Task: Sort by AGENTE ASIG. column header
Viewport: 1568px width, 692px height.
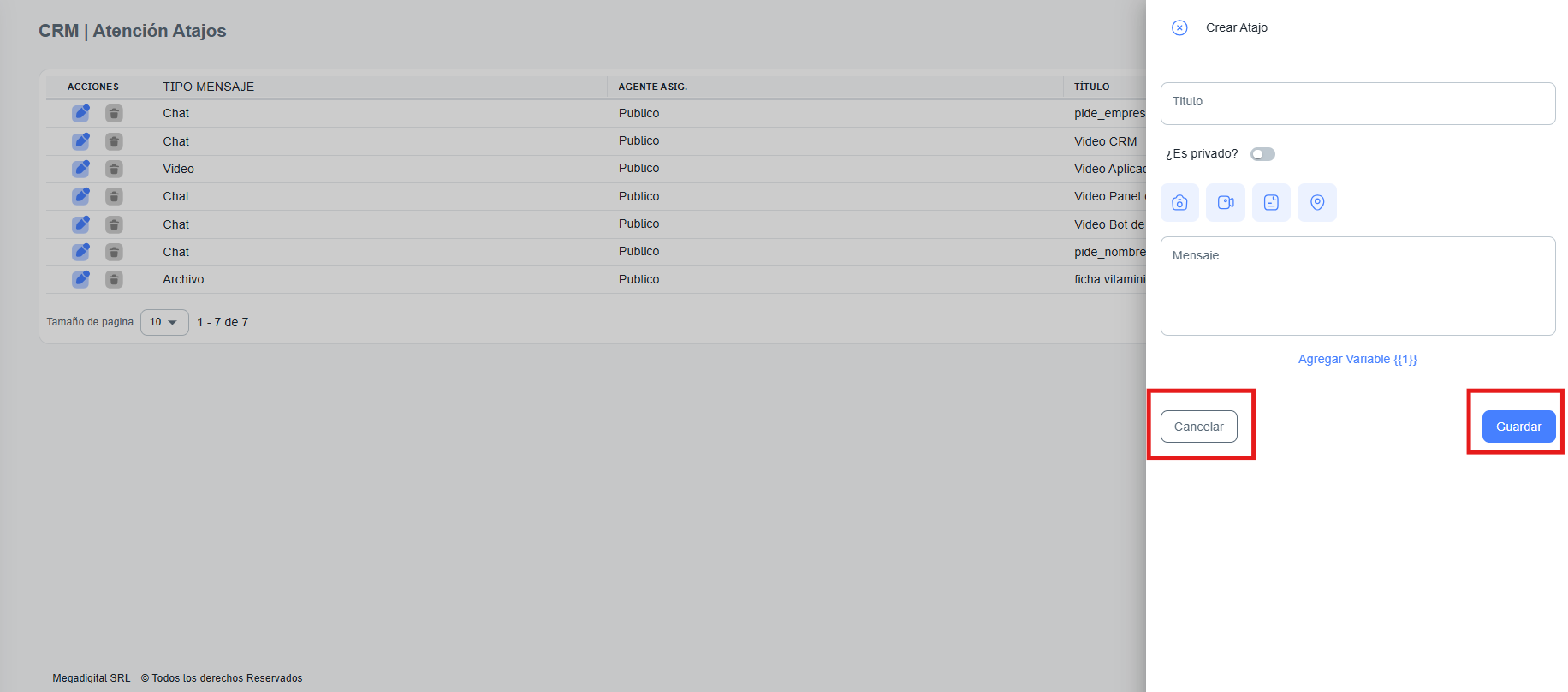Action: click(x=653, y=86)
